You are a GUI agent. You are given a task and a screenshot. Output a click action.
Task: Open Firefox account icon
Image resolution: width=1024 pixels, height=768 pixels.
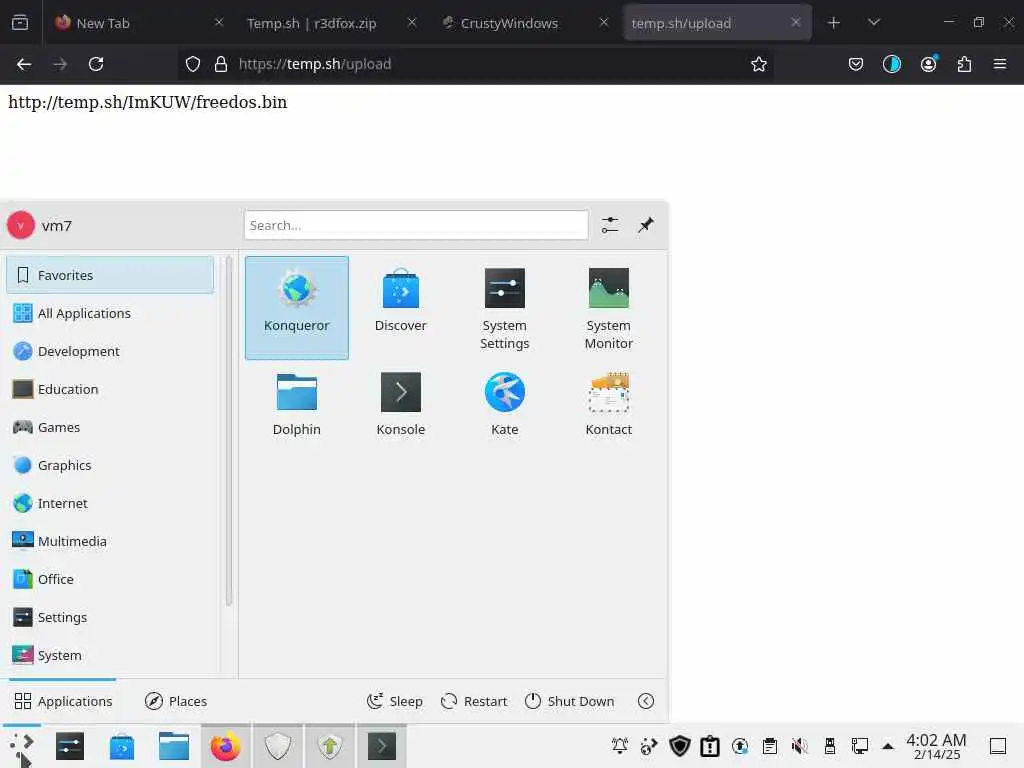[928, 64]
